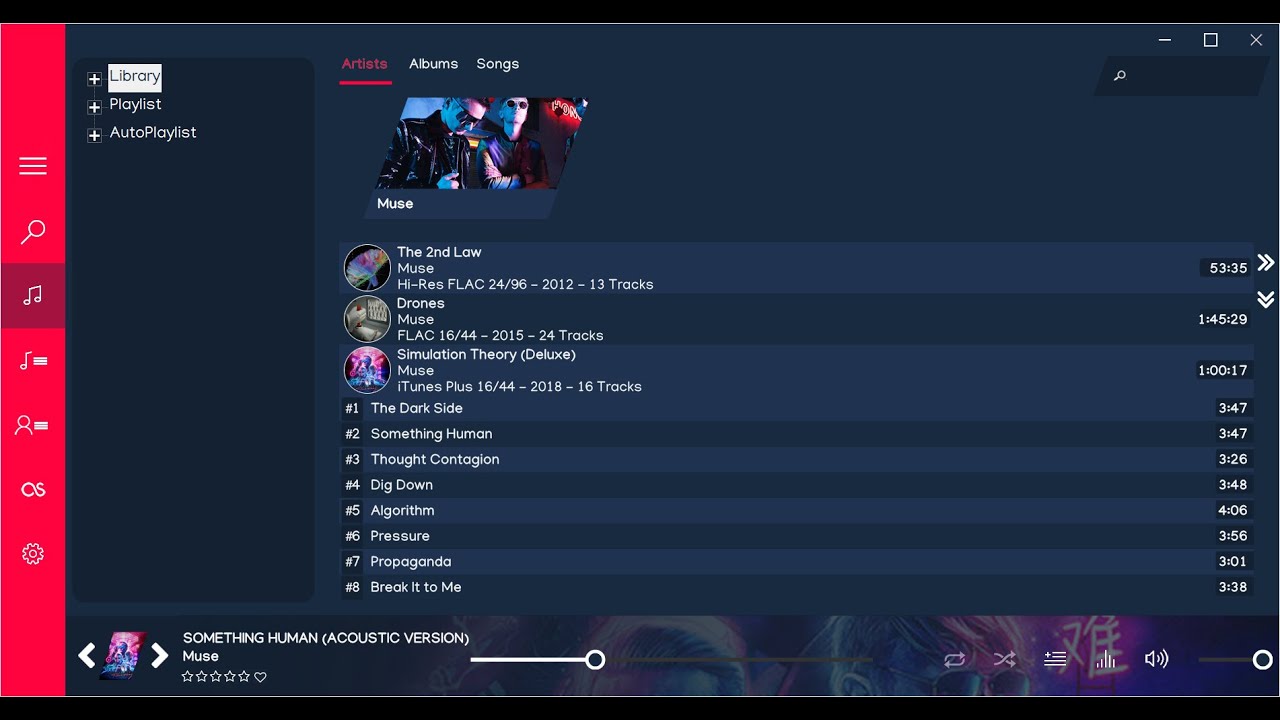The width and height of the screenshot is (1280, 720).
Task: Open the Drones album row
Action: pos(796,319)
